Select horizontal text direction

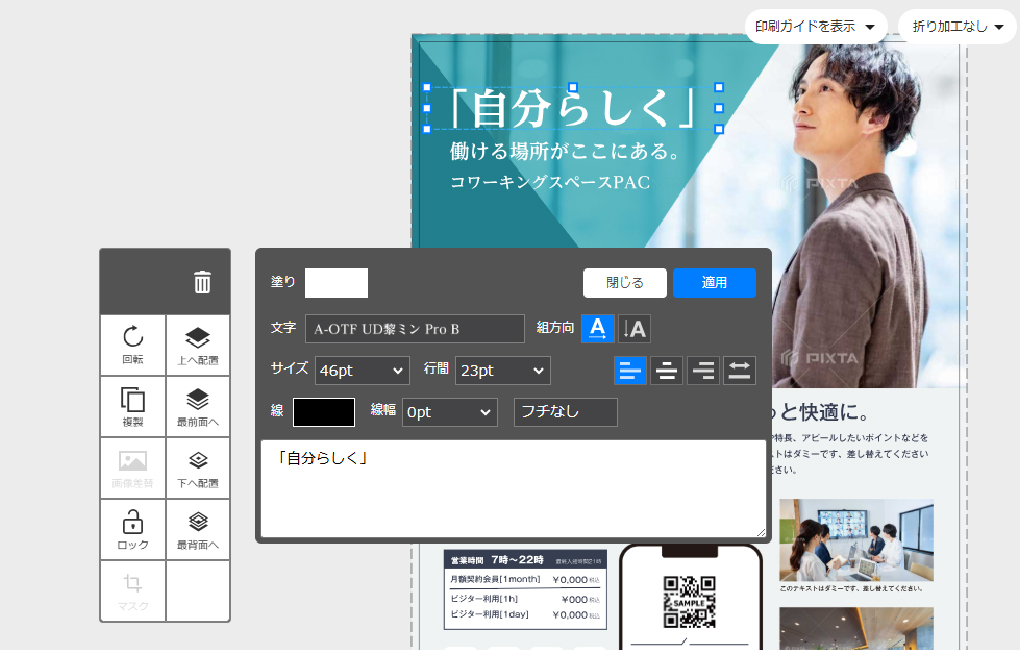pos(598,328)
